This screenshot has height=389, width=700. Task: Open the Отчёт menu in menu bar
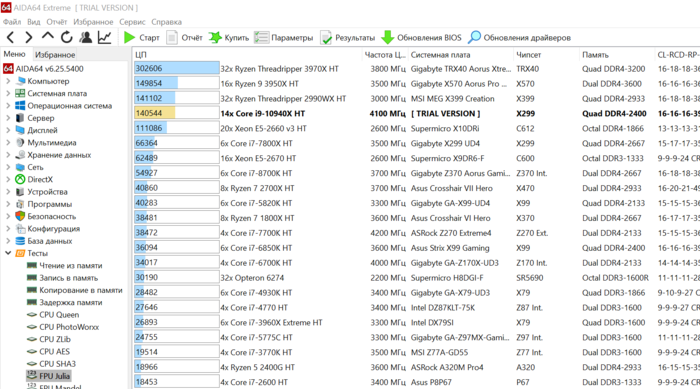click(57, 22)
